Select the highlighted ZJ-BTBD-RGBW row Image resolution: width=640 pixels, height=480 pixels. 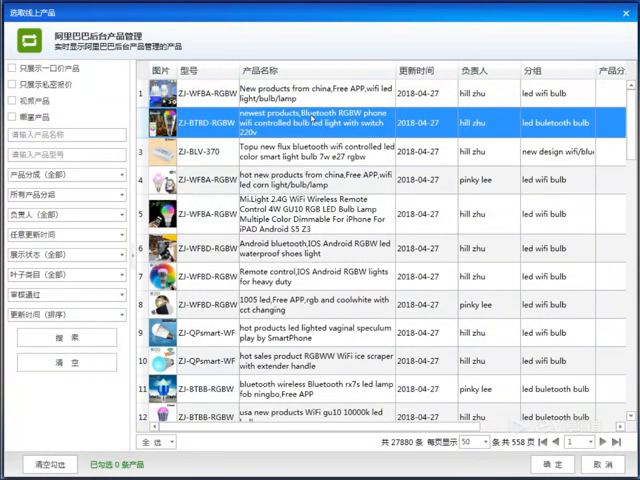point(381,122)
